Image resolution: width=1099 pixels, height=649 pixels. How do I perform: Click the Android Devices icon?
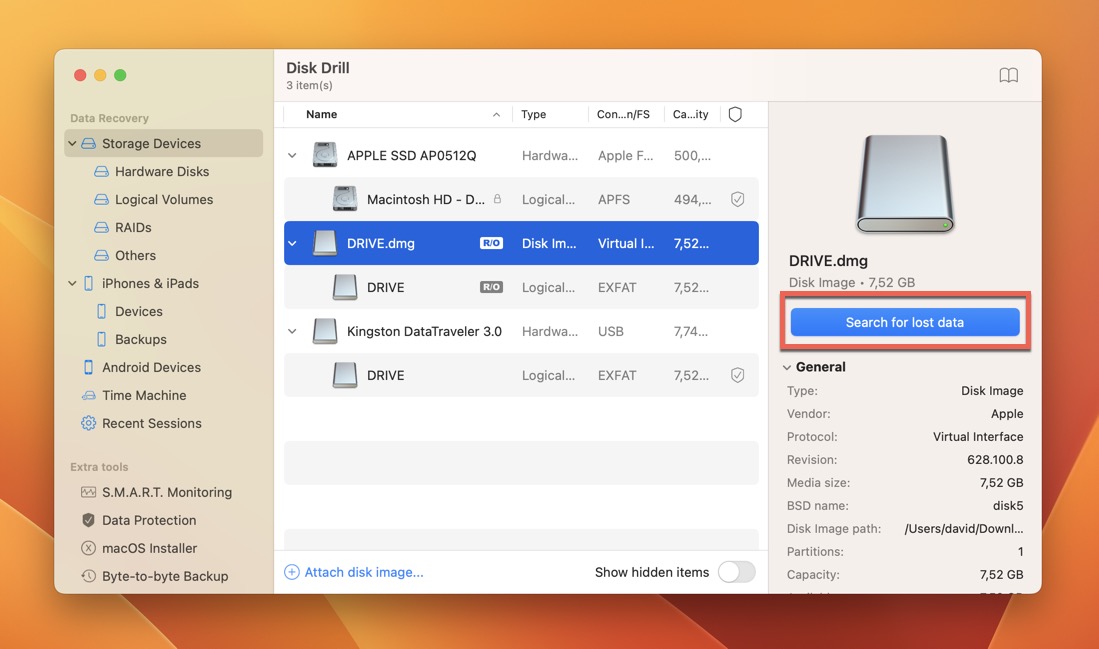88,367
